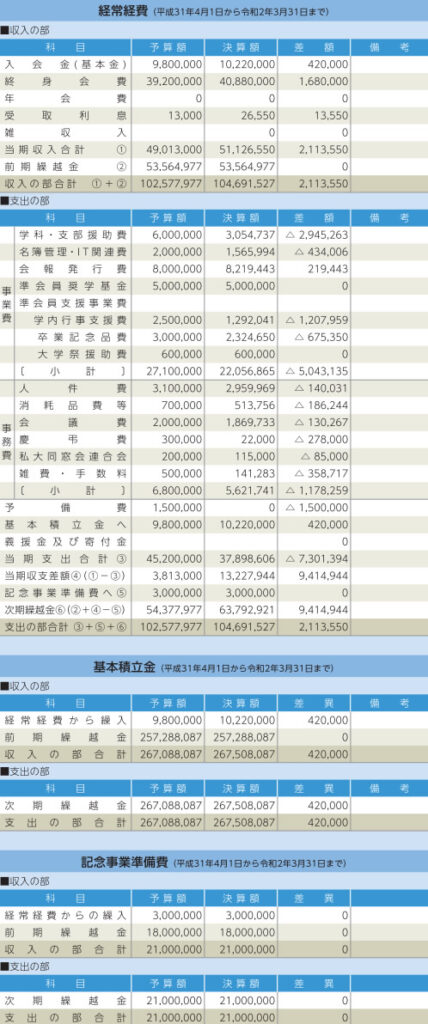Click the actual value 2,324,650
The image size is (428, 1024).
250,337
